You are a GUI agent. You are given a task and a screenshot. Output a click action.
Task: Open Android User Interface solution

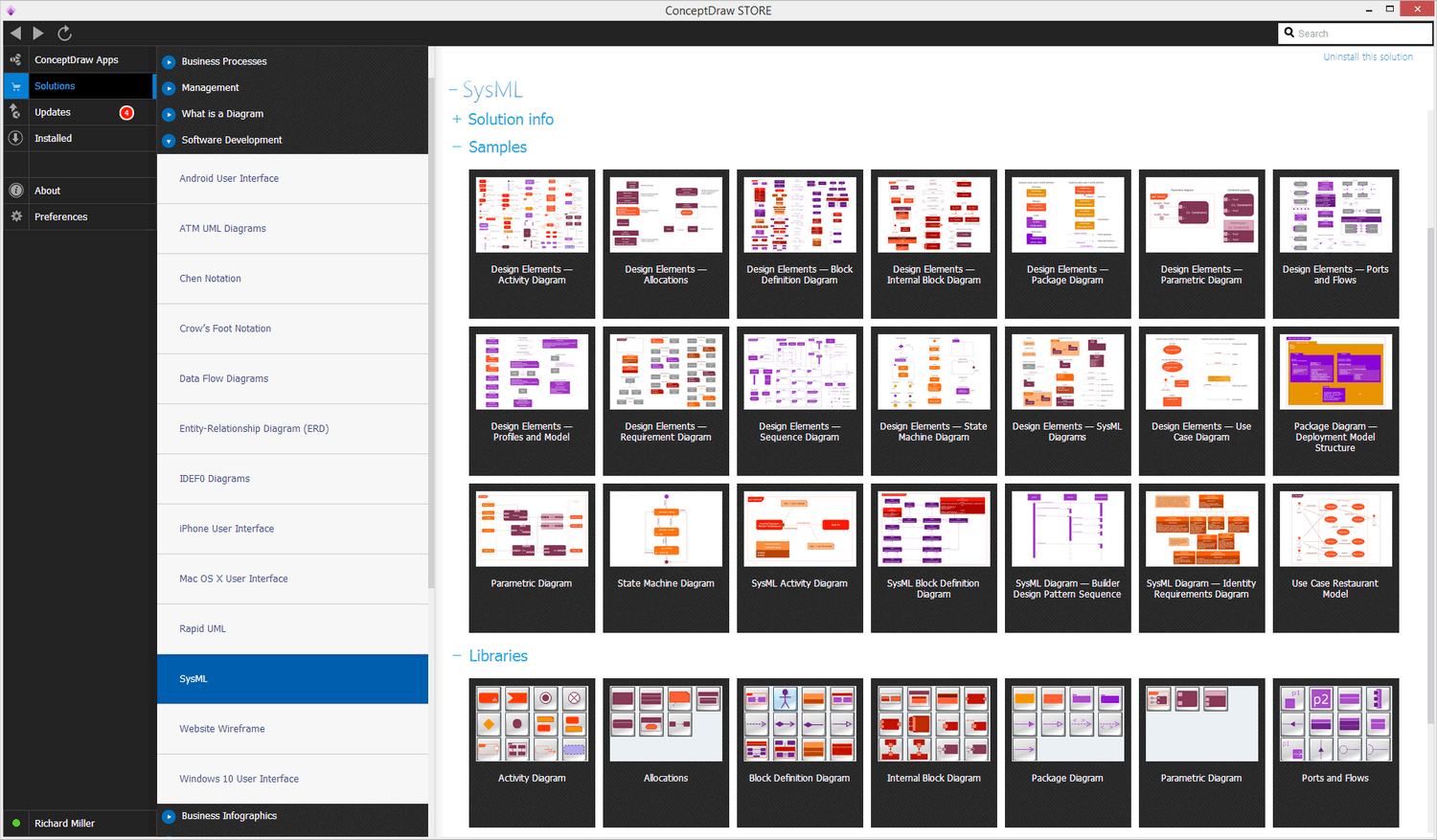pyautogui.click(x=292, y=179)
